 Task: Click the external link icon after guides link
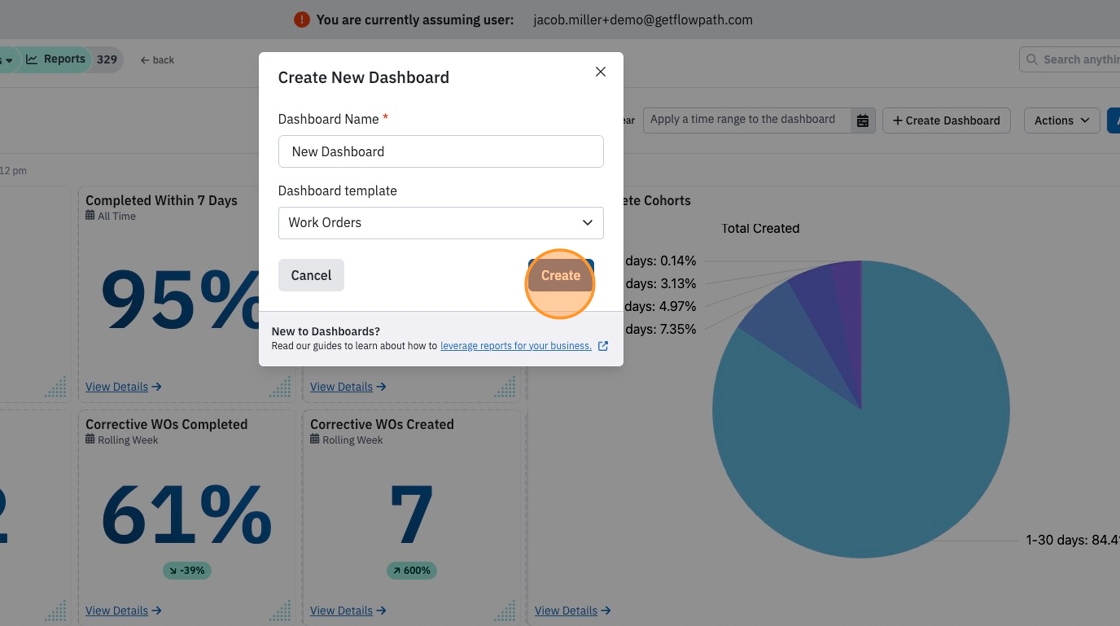pos(603,346)
